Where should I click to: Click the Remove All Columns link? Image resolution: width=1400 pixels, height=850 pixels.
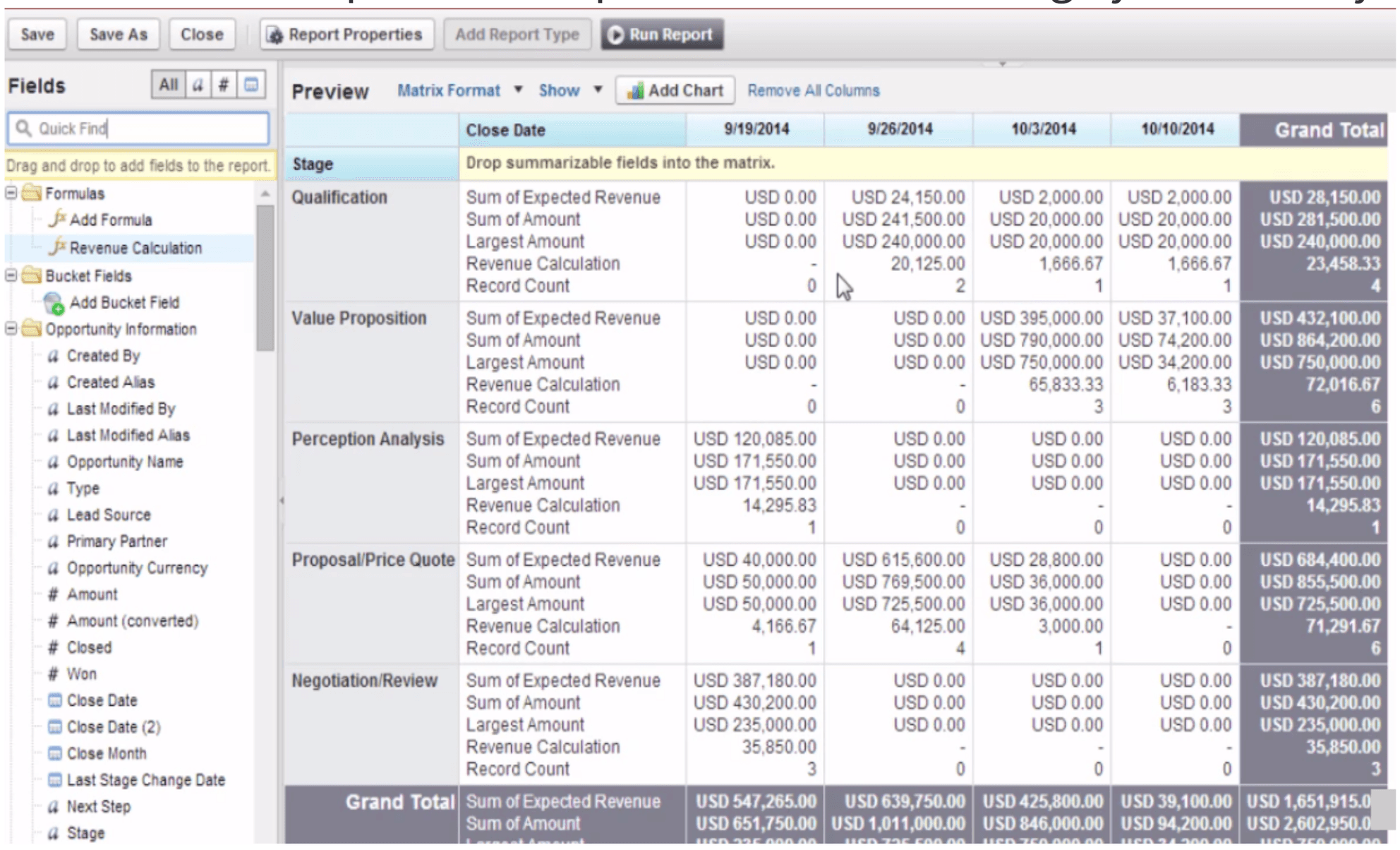point(812,90)
